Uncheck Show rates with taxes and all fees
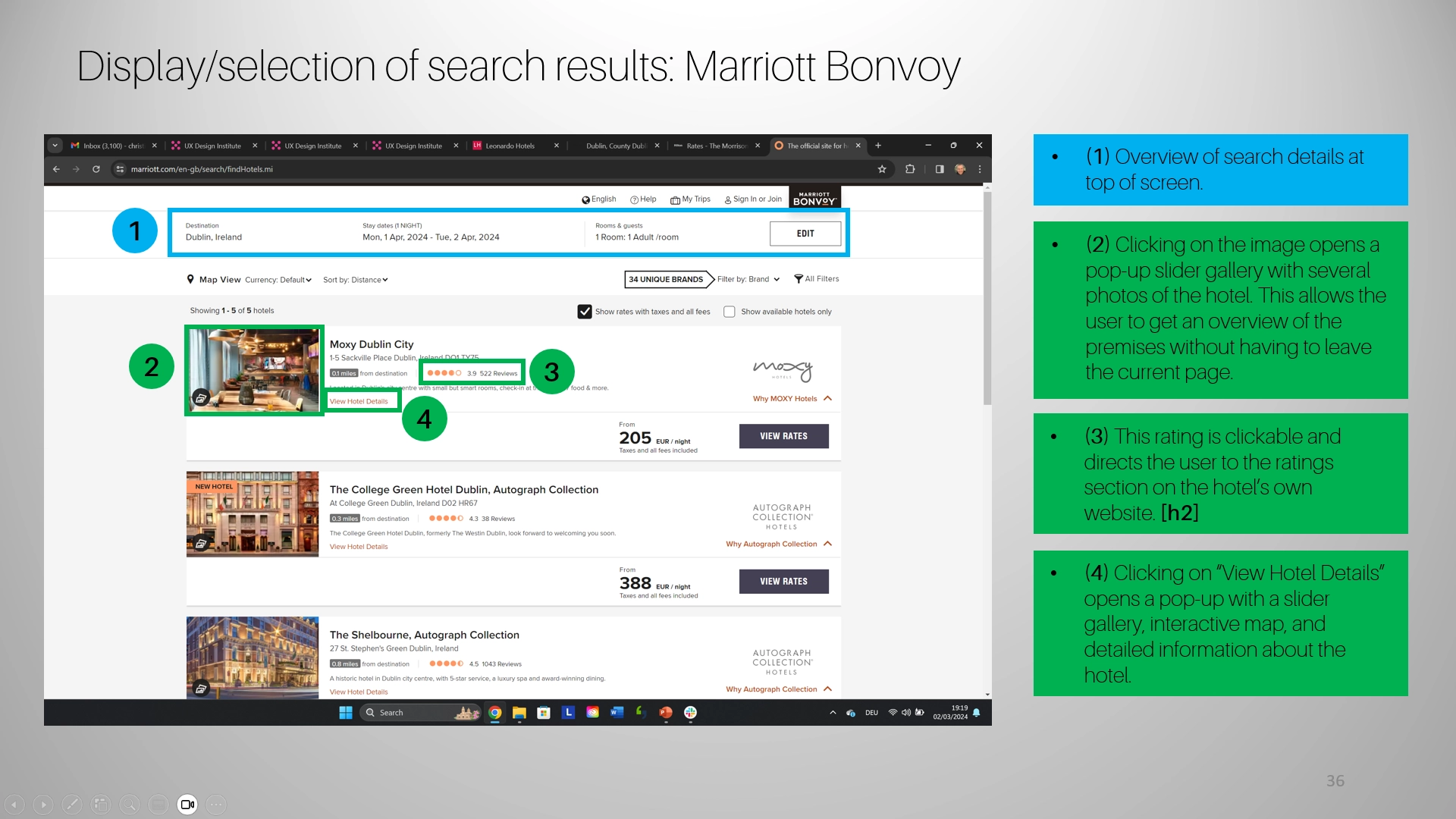Viewport: 1456px width, 819px height. (585, 312)
